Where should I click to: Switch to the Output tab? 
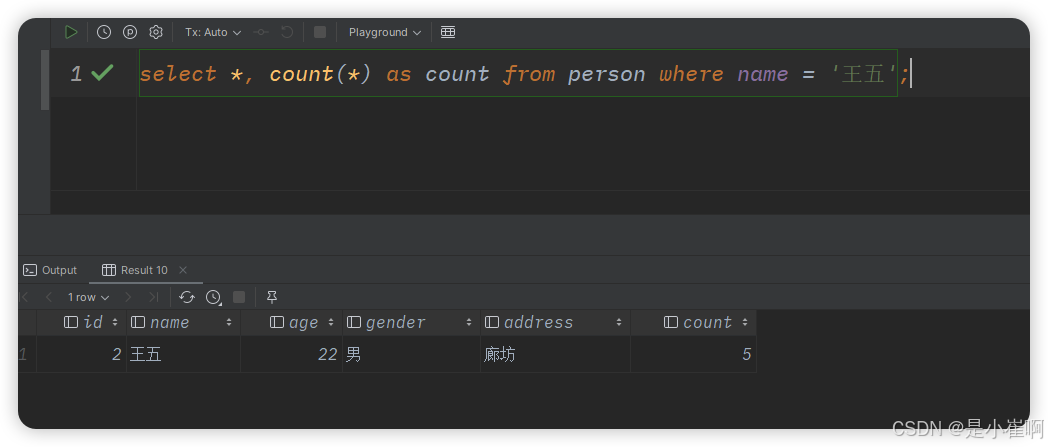point(50,270)
